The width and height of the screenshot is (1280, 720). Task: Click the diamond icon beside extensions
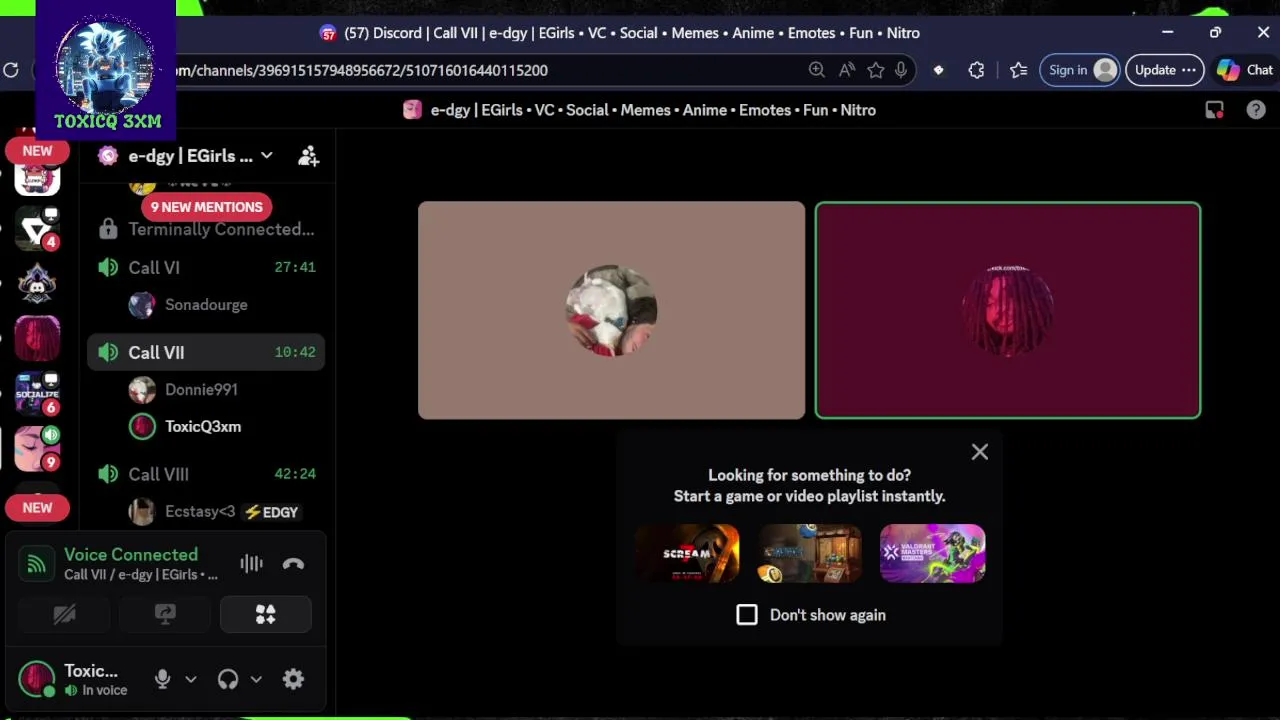click(938, 70)
